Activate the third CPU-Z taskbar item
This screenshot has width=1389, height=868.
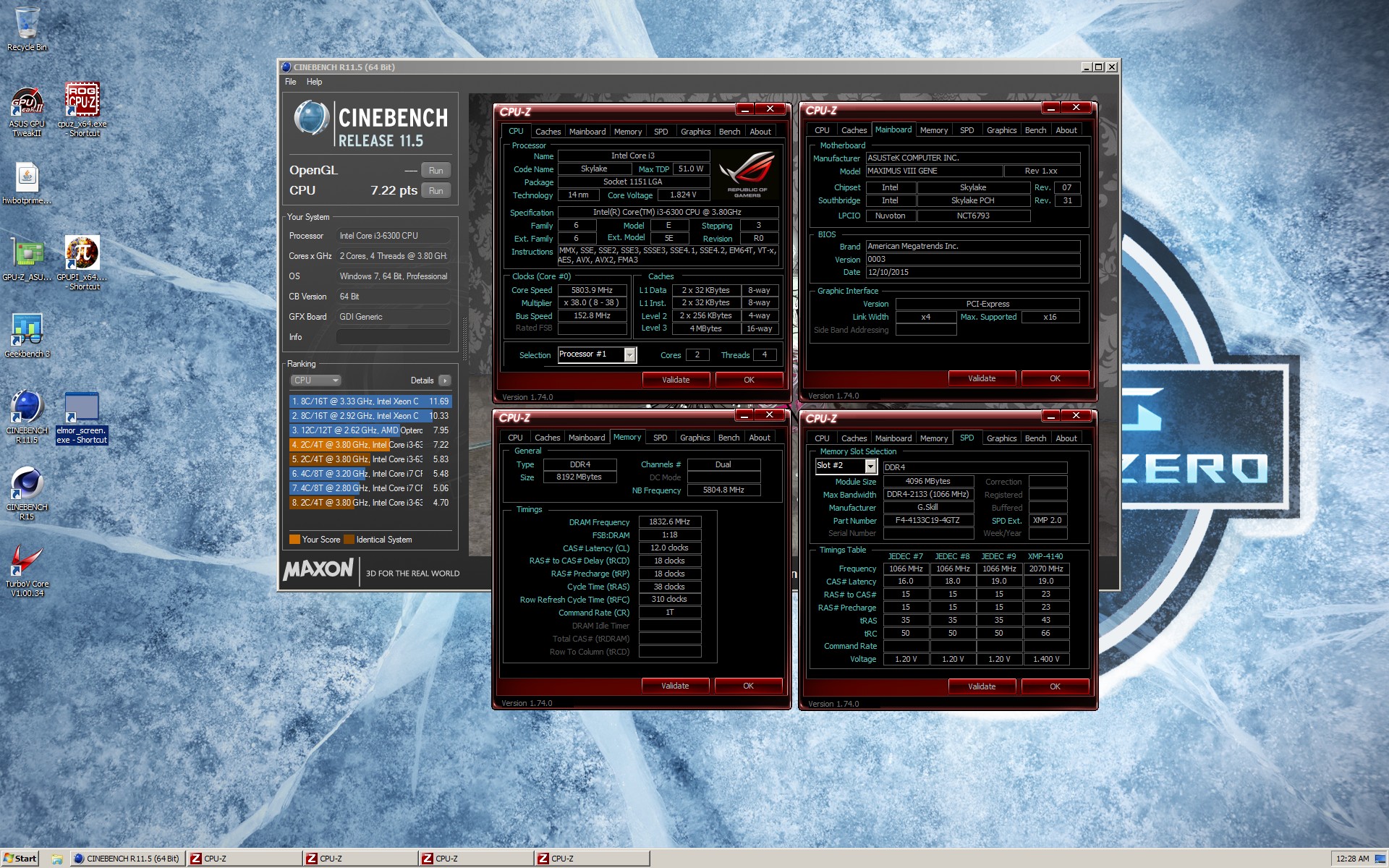(x=475, y=859)
